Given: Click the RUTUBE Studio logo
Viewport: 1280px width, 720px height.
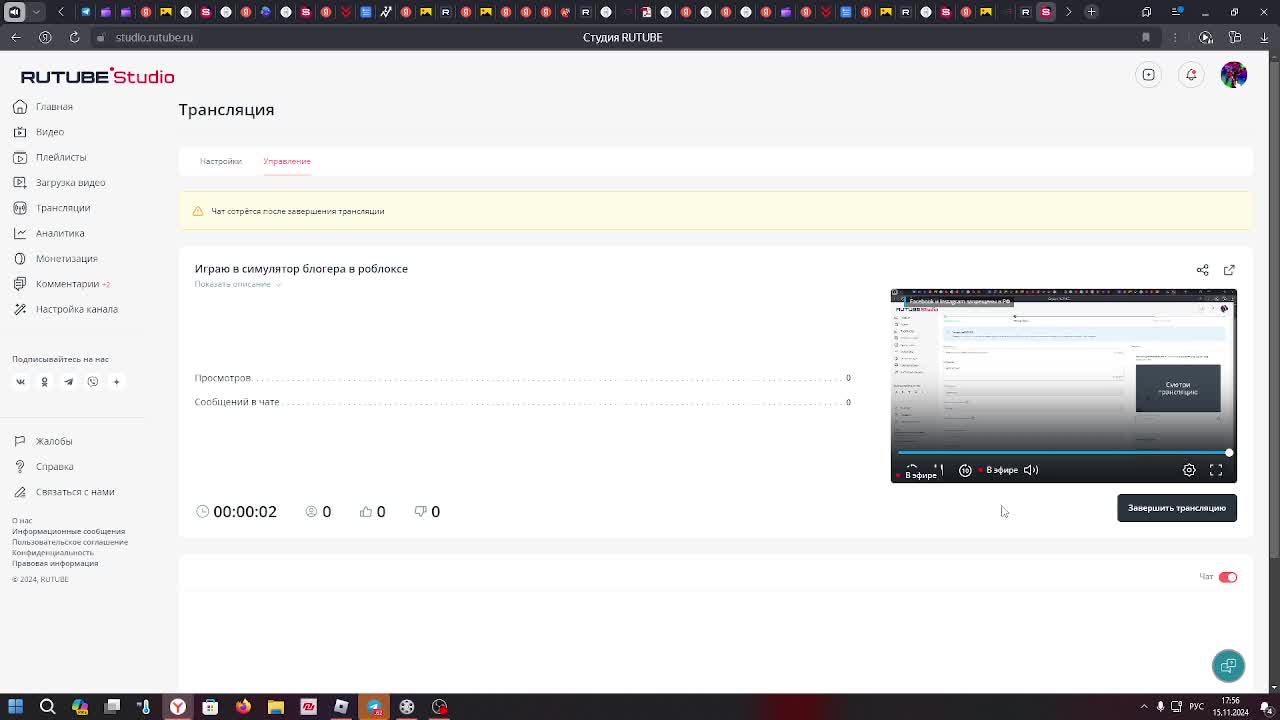Looking at the screenshot, I should click(x=97, y=76).
